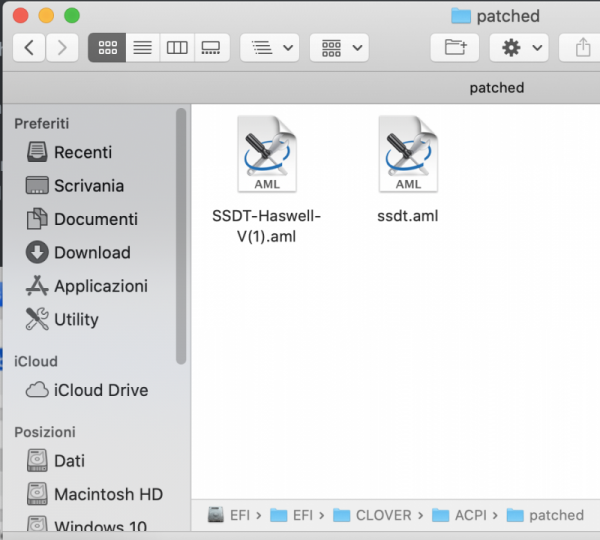Open Recenti in the sidebar
The height and width of the screenshot is (540, 600).
coord(82,152)
